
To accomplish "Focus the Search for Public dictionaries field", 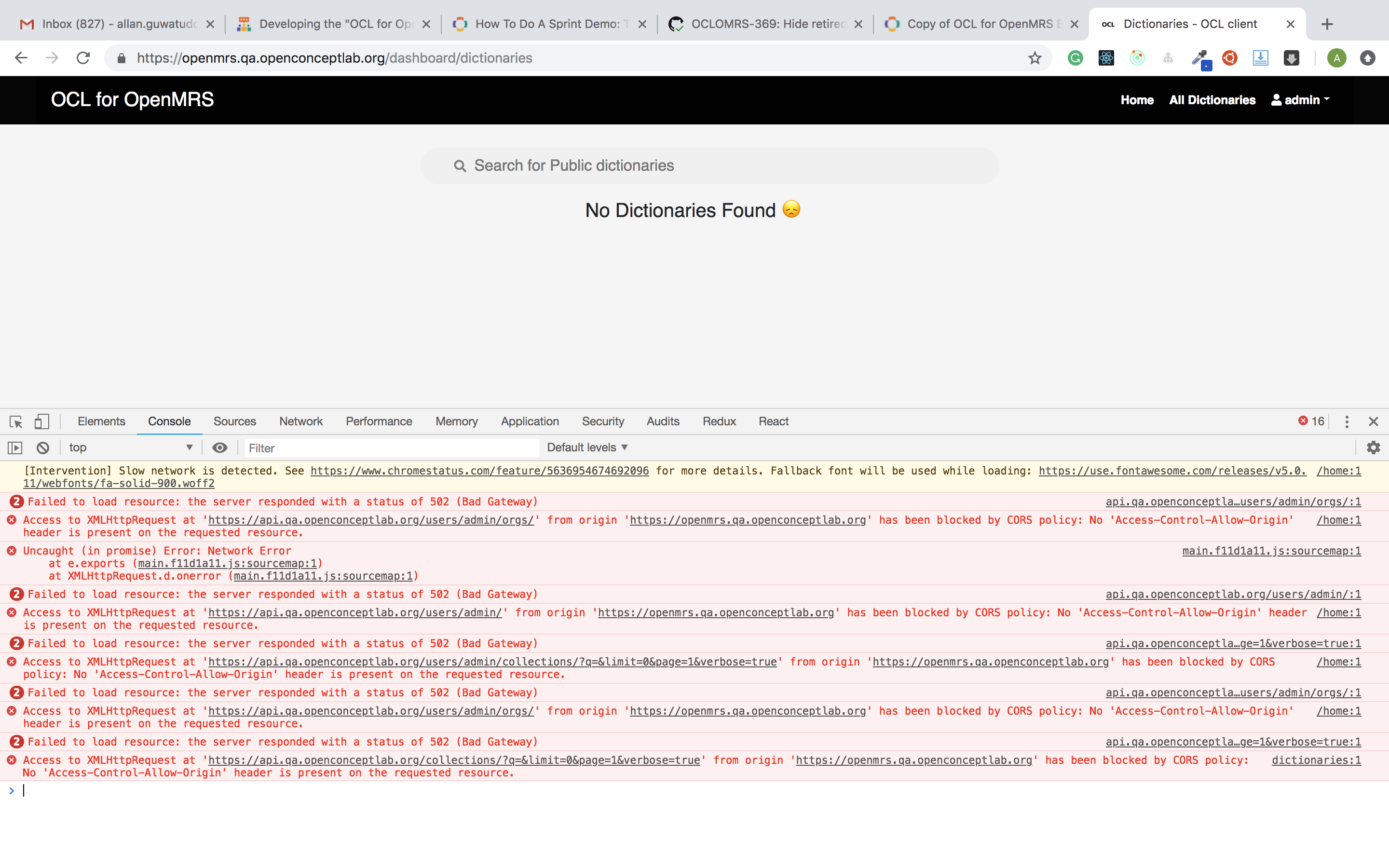I will point(709,166).
